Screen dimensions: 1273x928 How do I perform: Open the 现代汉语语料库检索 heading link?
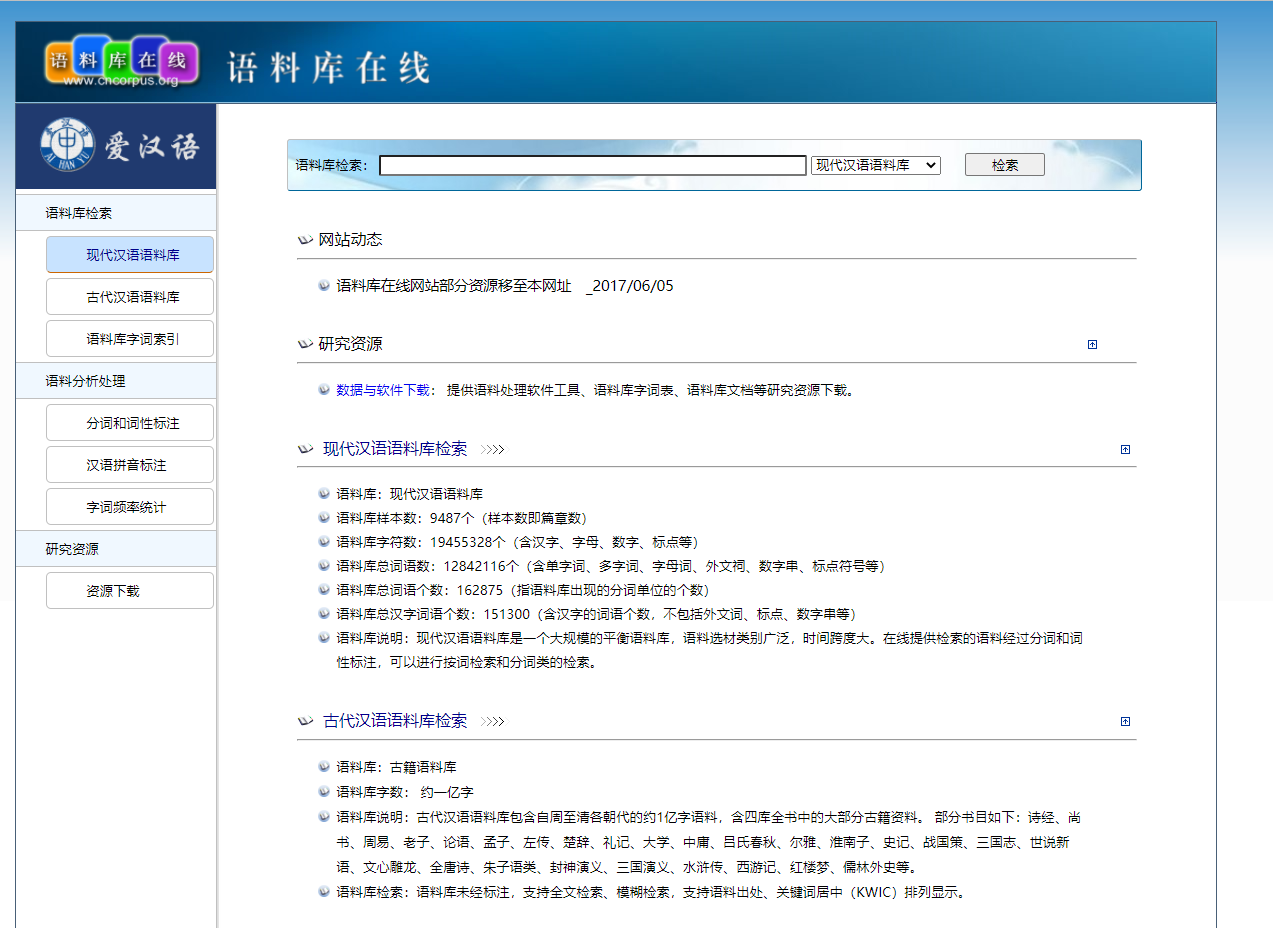pos(395,449)
